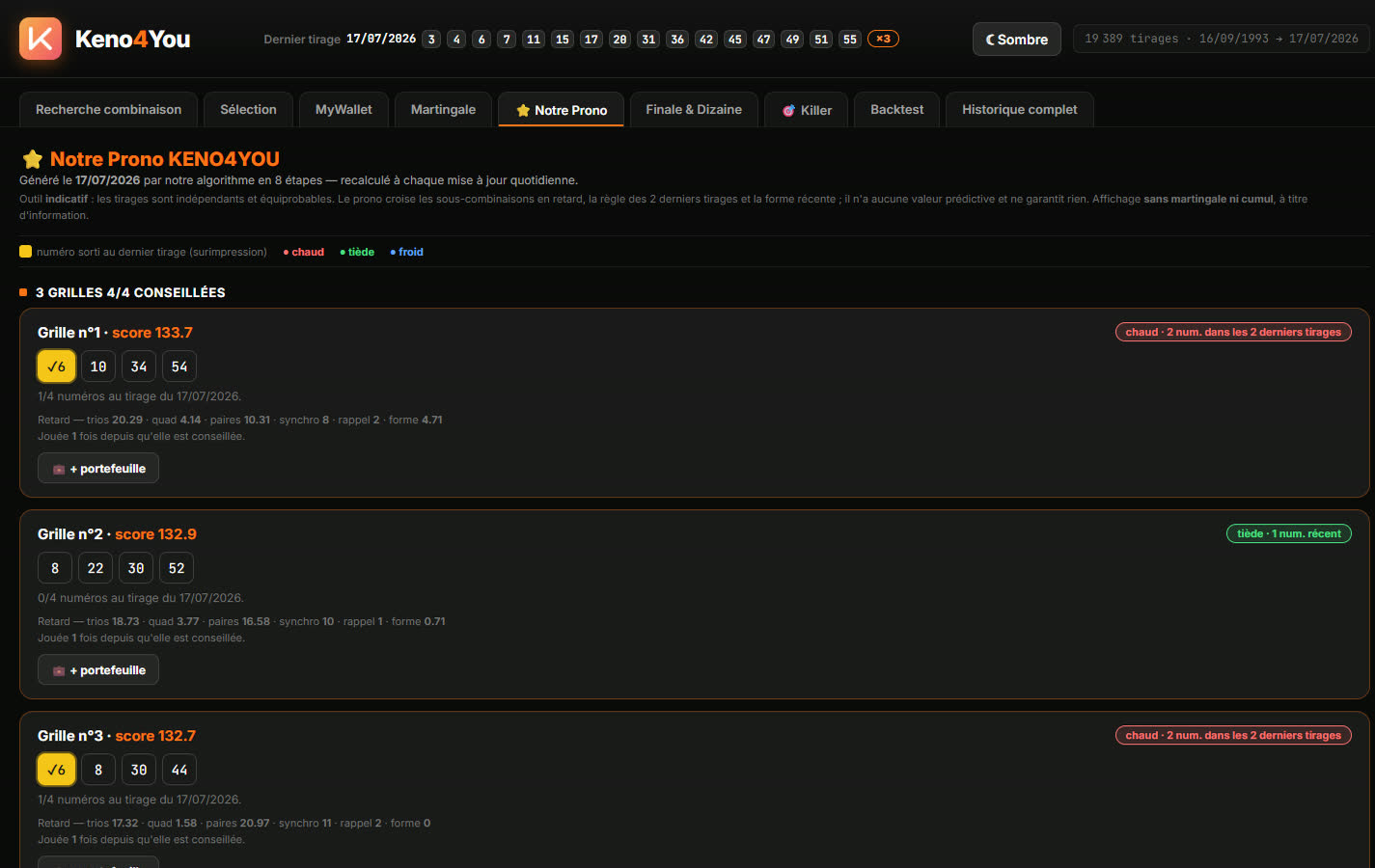This screenshot has height=868, width=1375.
Task: Select number 8 in Grille n°3
Action: 98,770
